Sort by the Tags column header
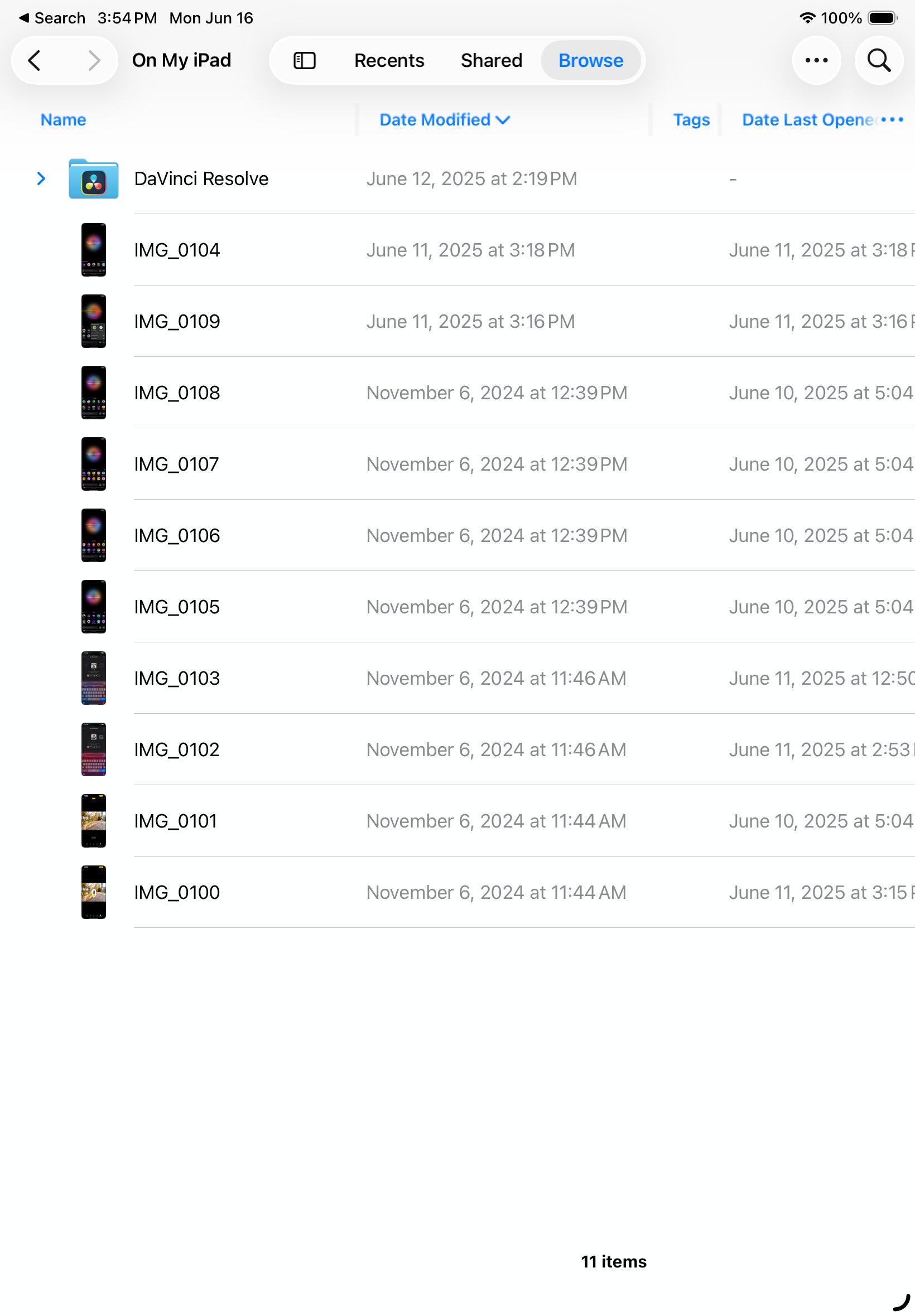Viewport: 915px width, 1316px height. point(691,120)
